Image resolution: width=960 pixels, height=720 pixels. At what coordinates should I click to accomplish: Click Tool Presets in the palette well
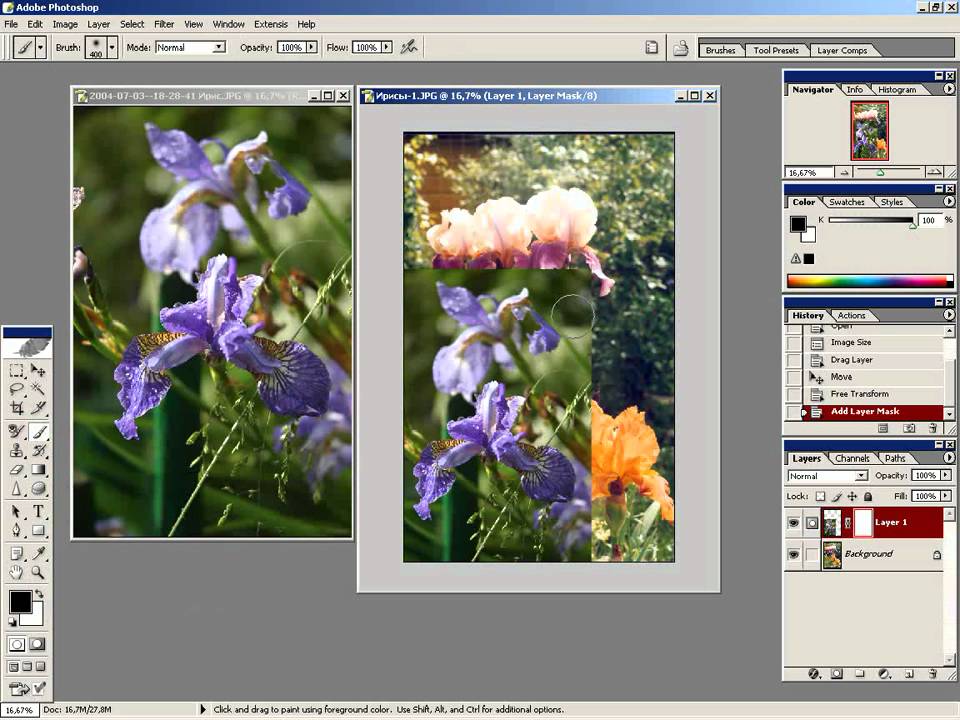(x=776, y=50)
